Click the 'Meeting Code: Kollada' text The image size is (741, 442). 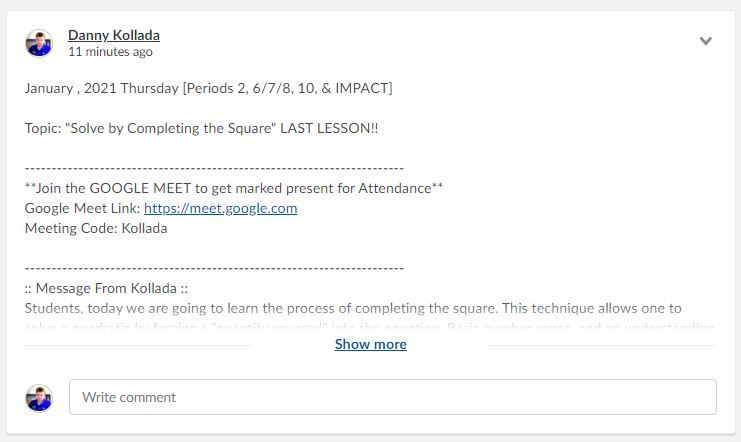coord(96,228)
